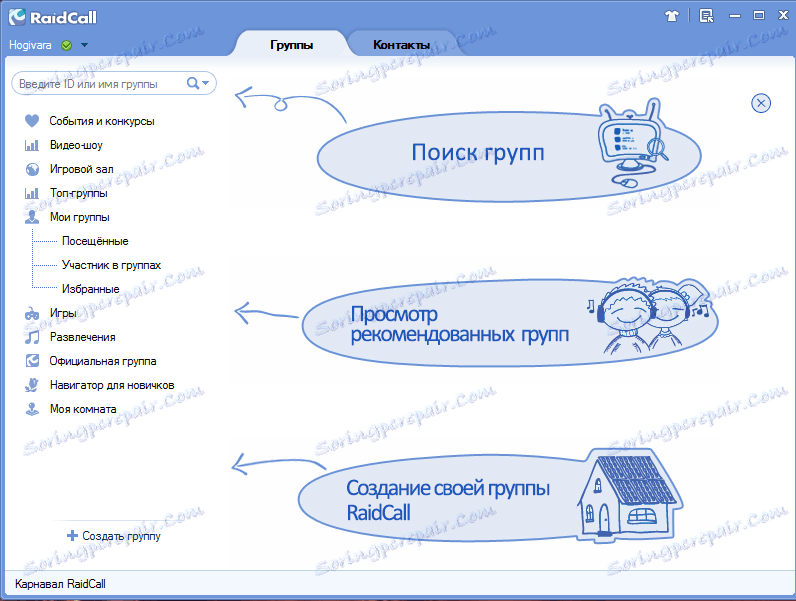Open Игровой зал
The image size is (796, 601).
[81, 169]
